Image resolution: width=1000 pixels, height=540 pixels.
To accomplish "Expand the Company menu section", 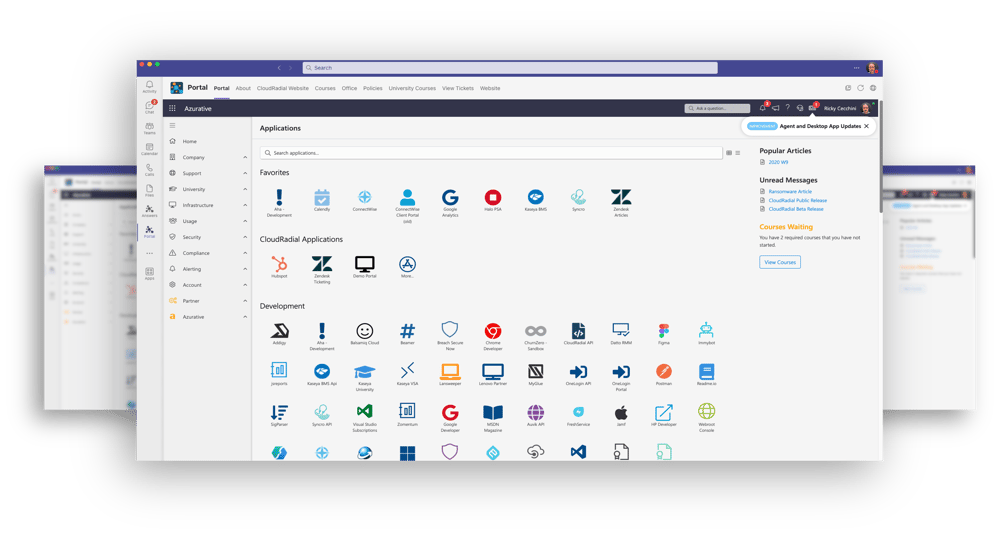I will click(208, 157).
